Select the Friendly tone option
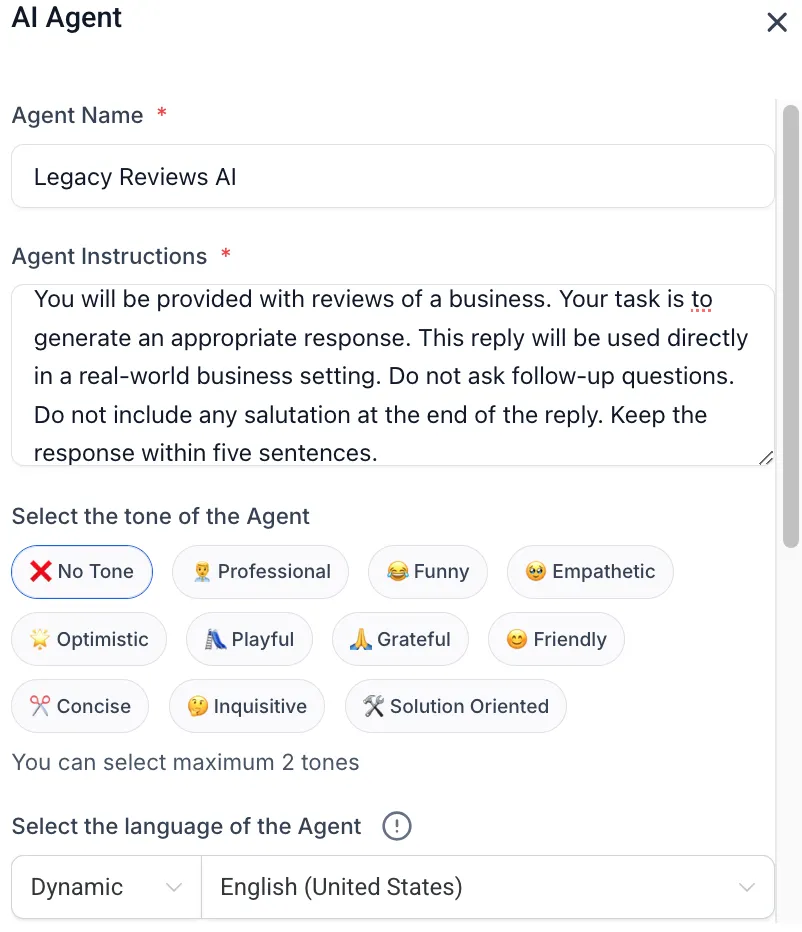 point(556,639)
